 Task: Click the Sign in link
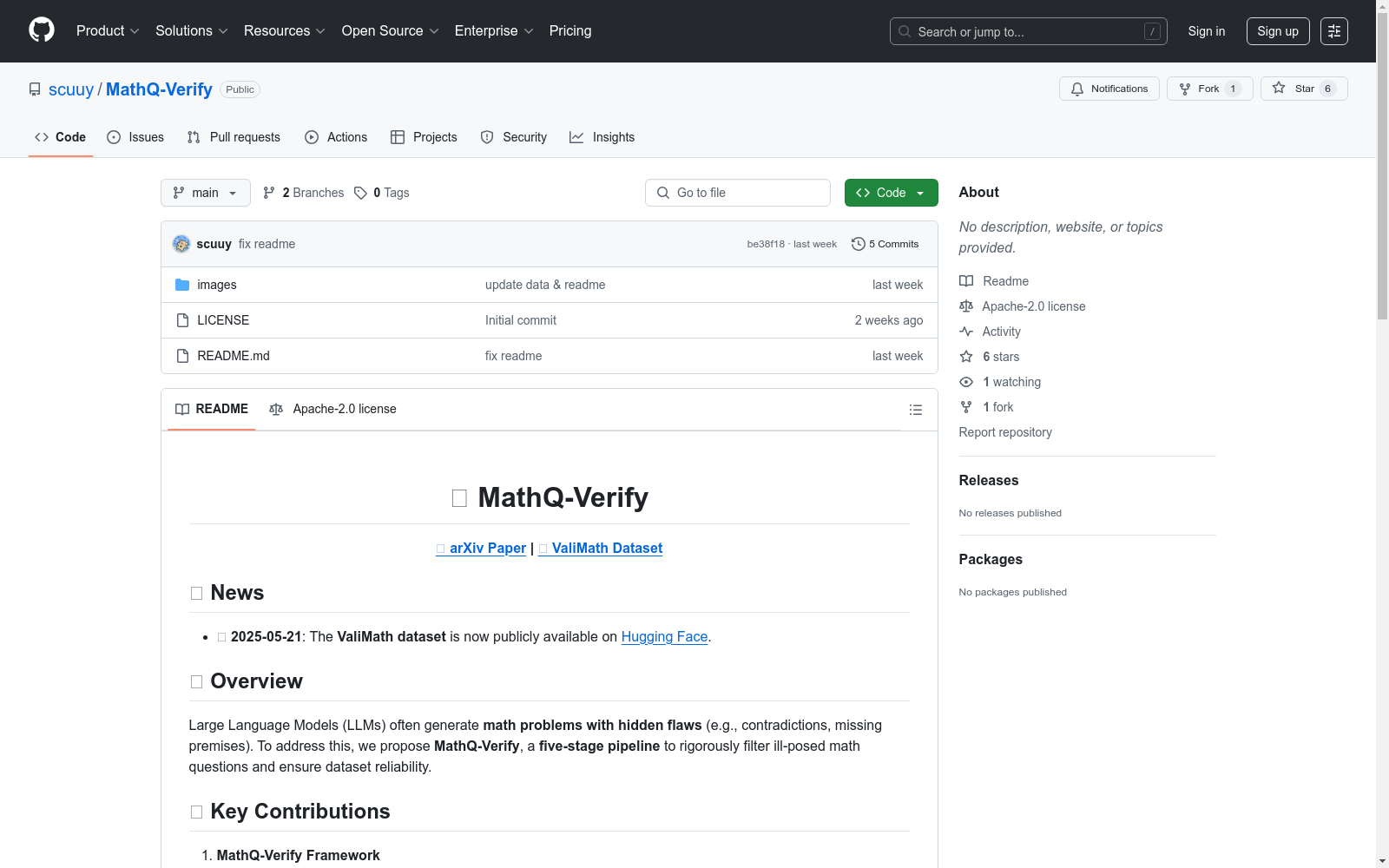pos(1207,31)
